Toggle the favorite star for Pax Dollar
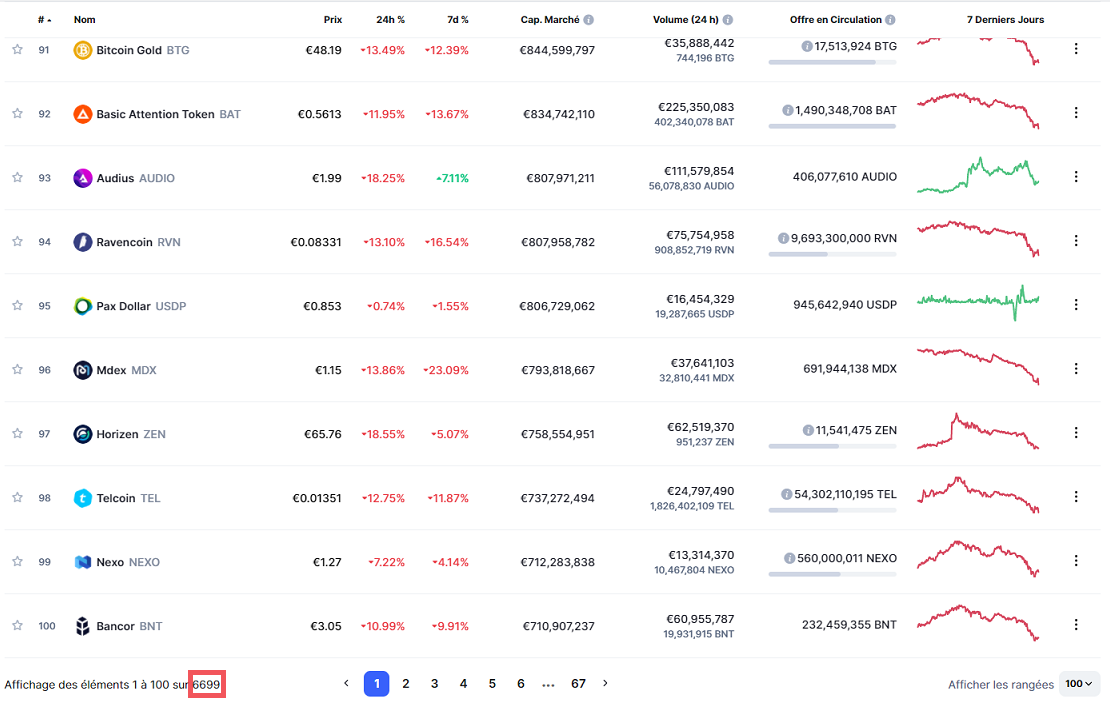The width and height of the screenshot is (1110, 714). (x=16, y=304)
